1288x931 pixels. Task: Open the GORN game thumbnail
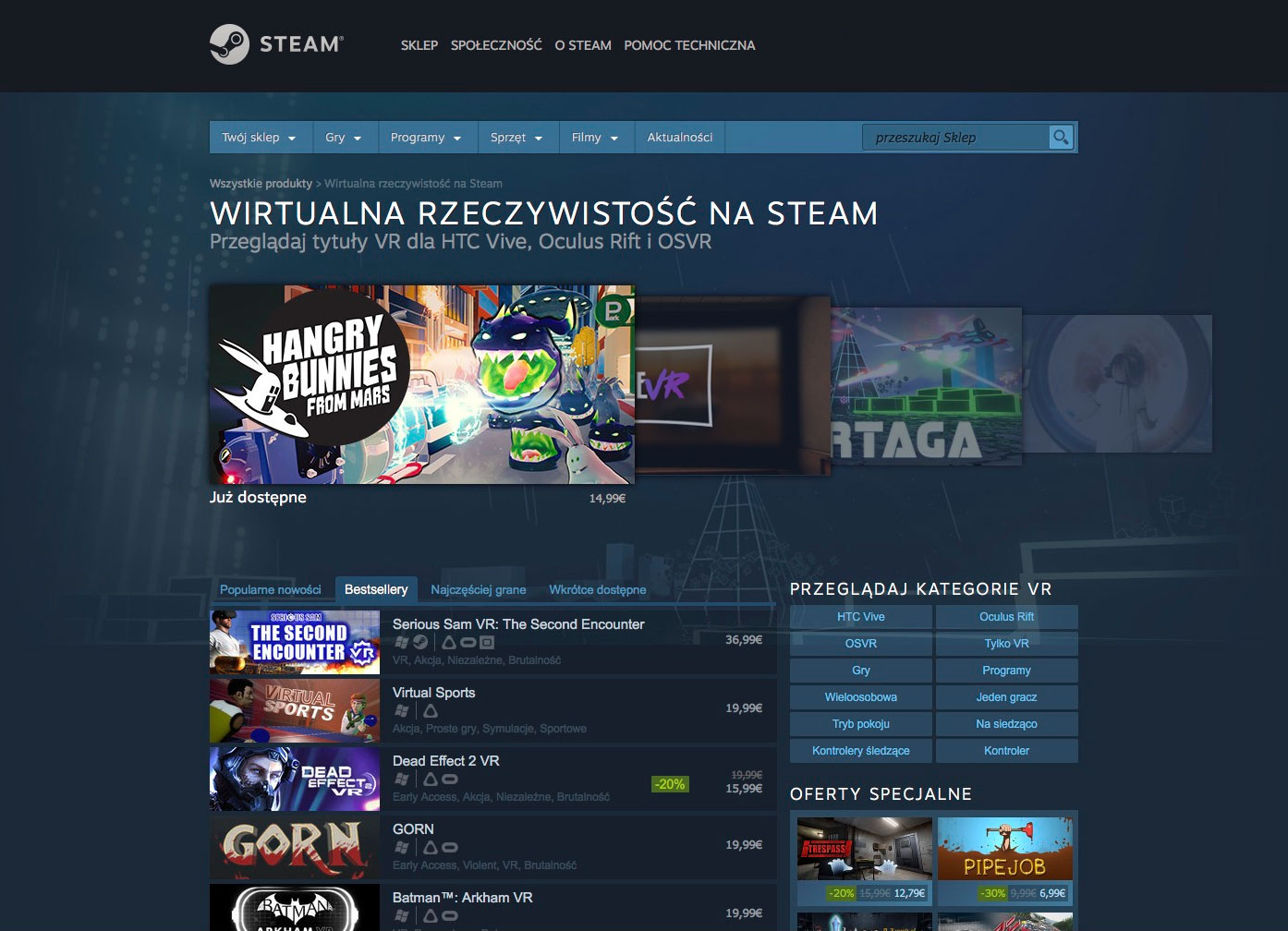point(295,847)
